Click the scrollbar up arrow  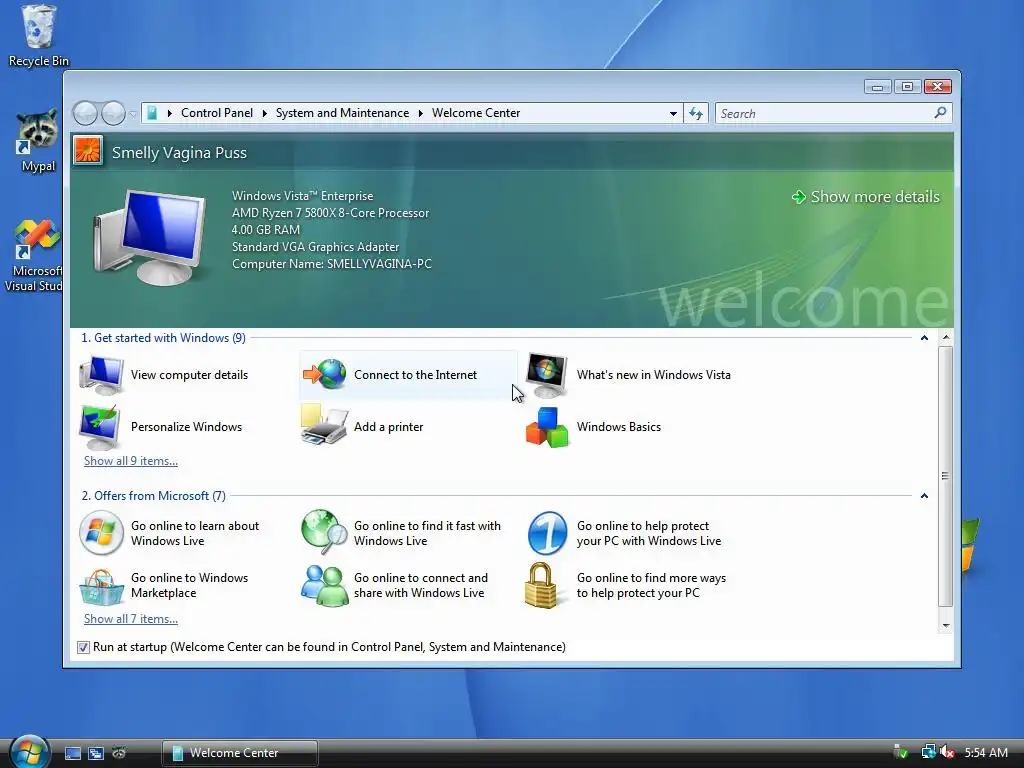coord(946,338)
